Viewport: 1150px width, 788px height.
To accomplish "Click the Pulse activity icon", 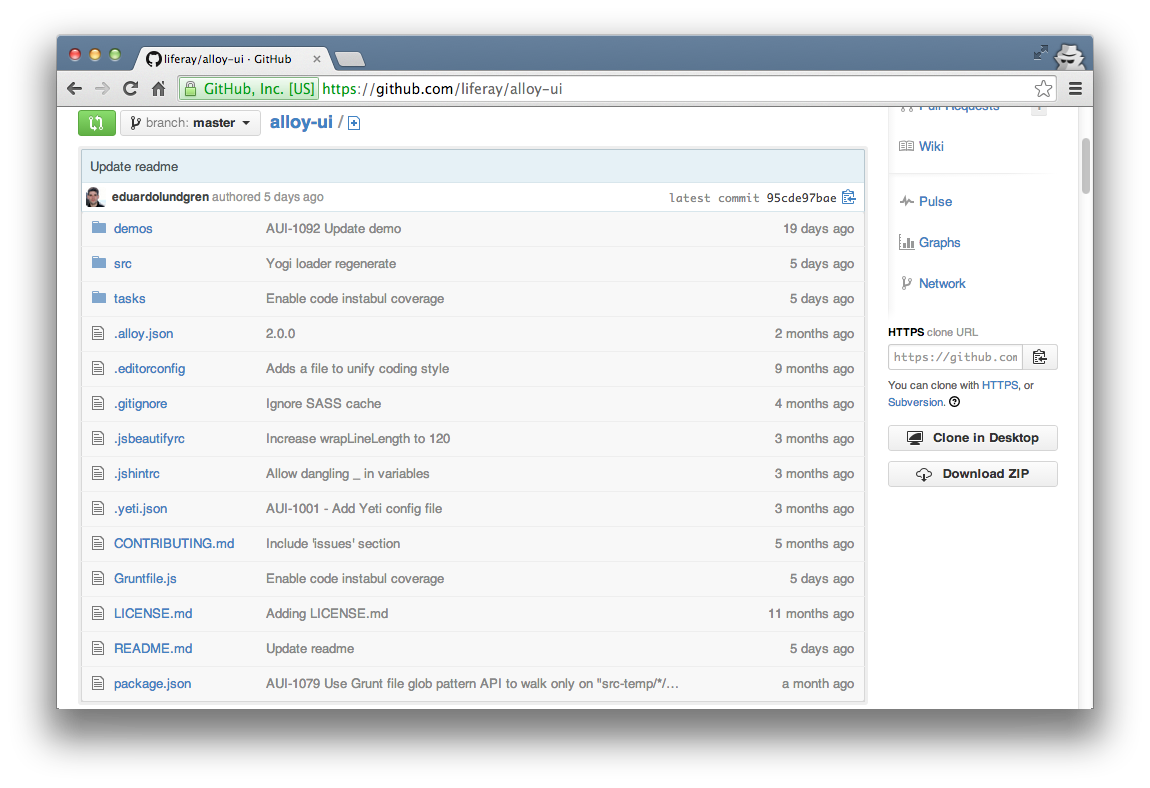I will tap(907, 201).
